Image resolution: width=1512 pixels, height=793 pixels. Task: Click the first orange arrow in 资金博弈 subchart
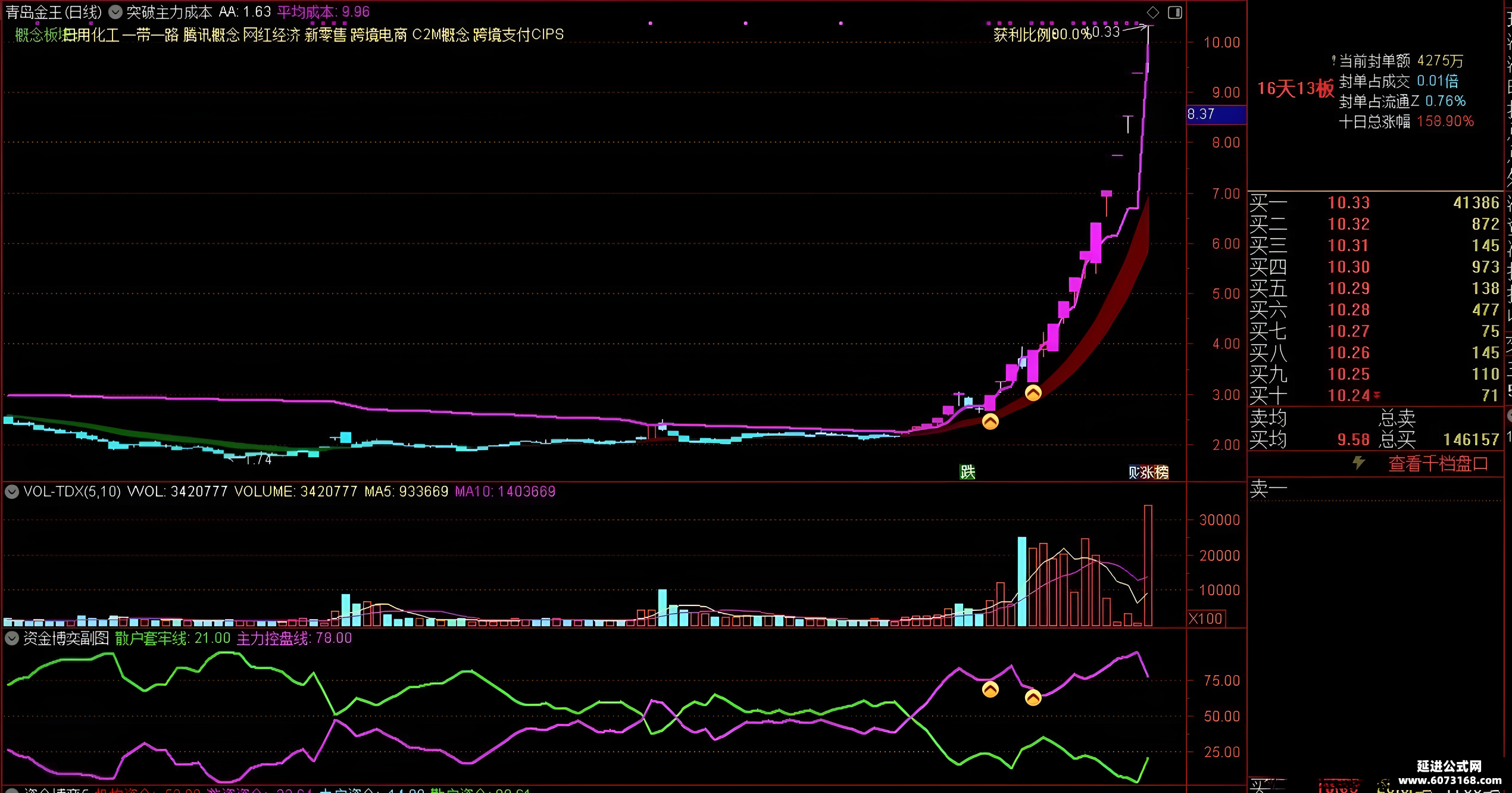click(990, 690)
